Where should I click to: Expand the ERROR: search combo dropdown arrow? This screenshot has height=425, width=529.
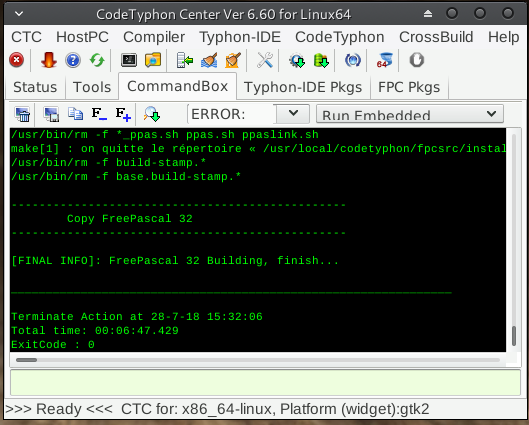click(x=293, y=114)
